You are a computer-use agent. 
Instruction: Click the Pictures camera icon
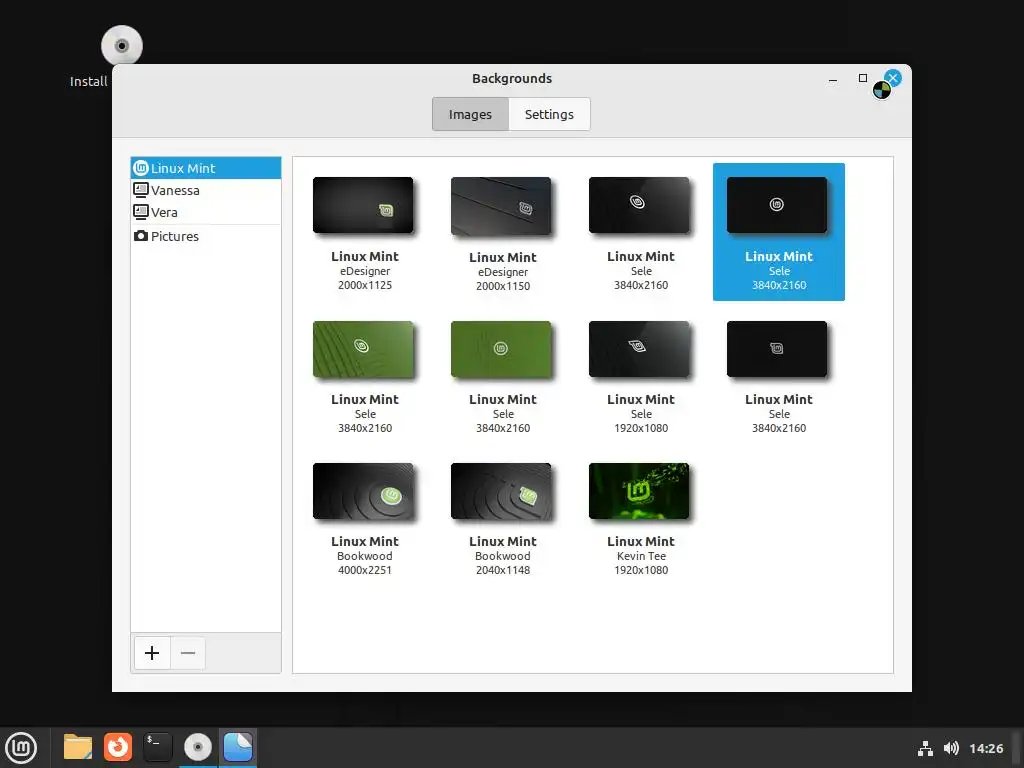click(141, 236)
